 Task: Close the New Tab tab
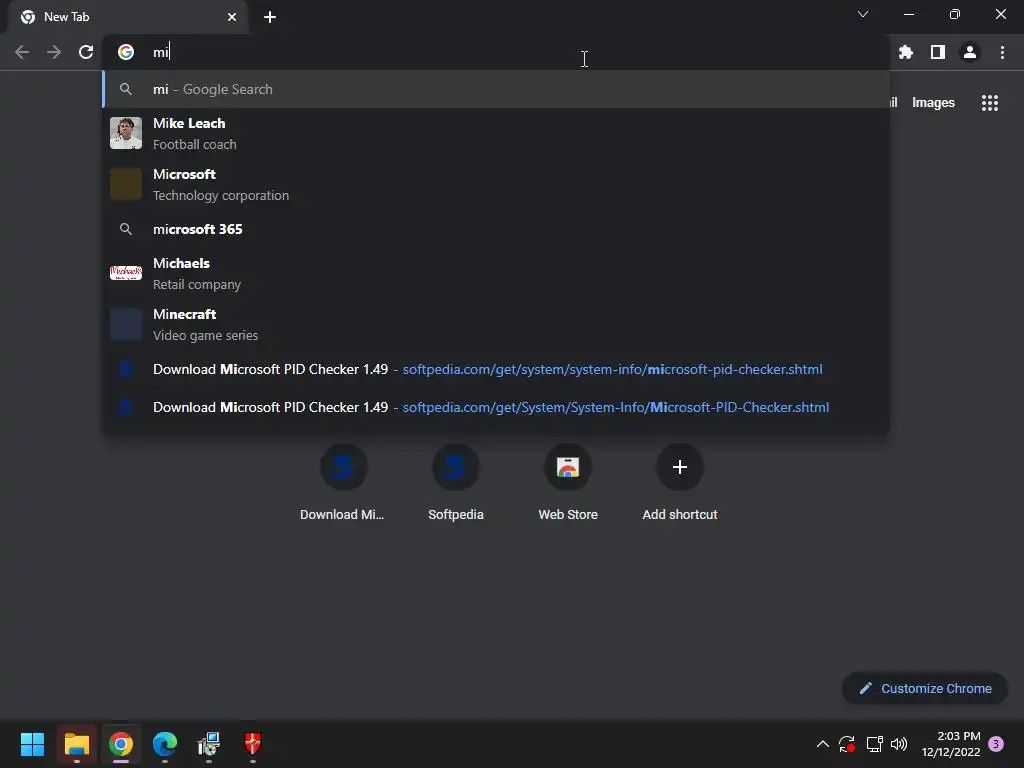pyautogui.click(x=232, y=17)
